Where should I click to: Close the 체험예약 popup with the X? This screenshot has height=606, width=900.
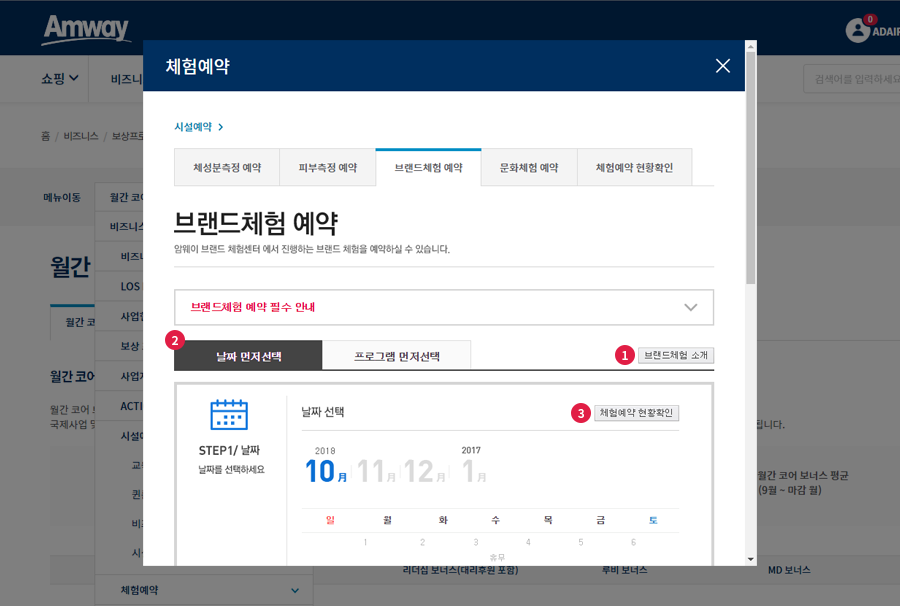click(x=723, y=66)
